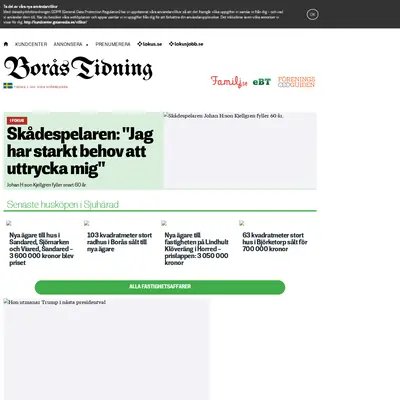Screen dimensions: 400x400
Task: Open the Lindhult Klöveräng i Horred article
Action: [197, 249]
